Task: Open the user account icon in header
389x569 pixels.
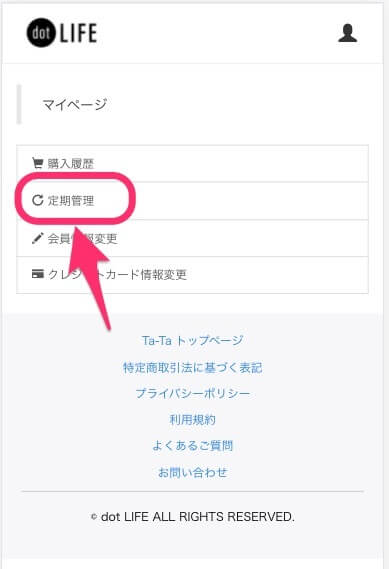Action: click(x=348, y=33)
